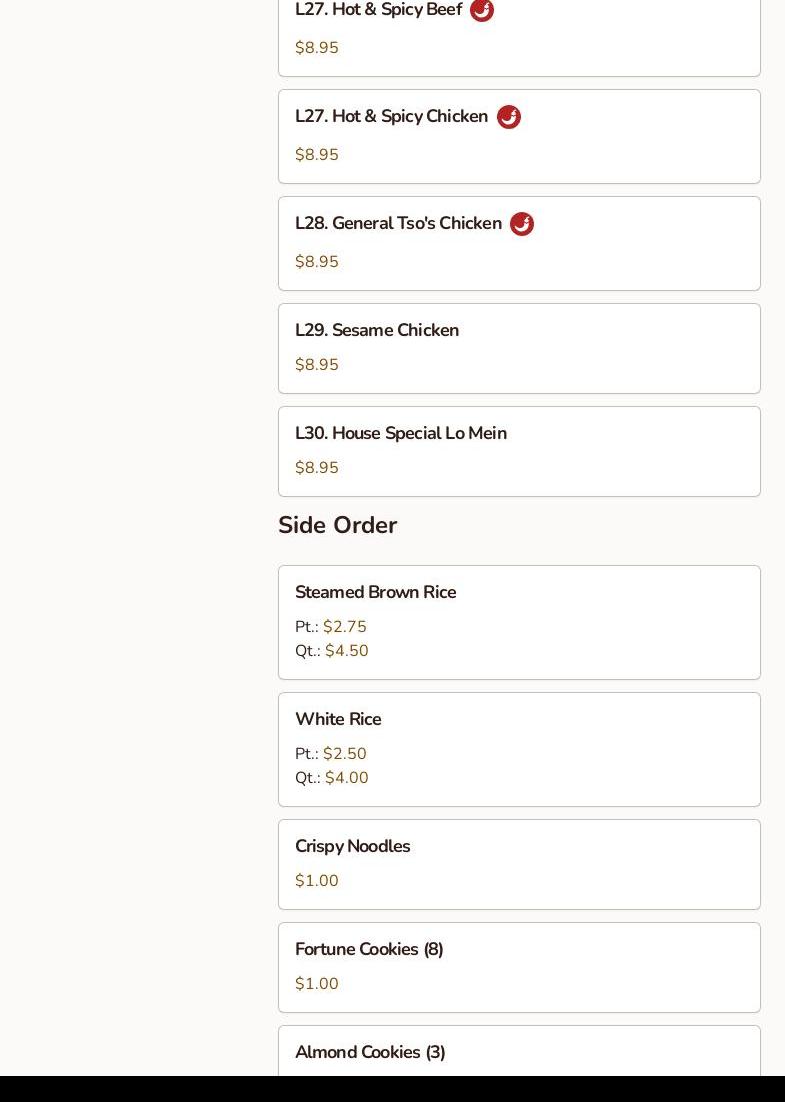Select L29. Sesame Chicken menu item

pyautogui.click(x=377, y=331)
